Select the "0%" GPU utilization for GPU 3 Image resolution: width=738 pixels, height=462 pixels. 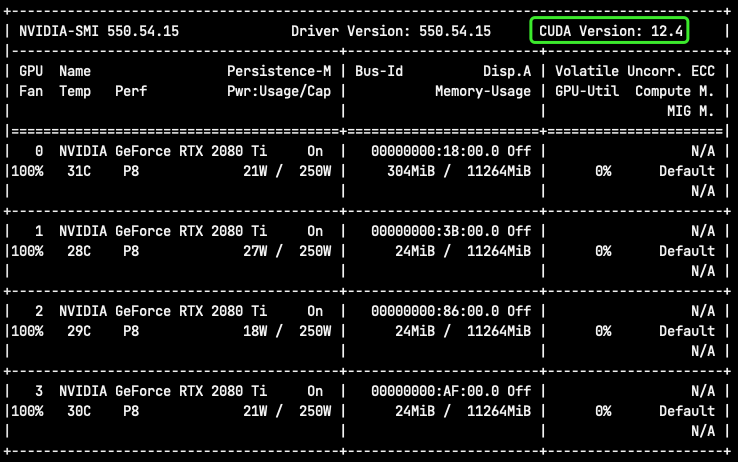click(603, 411)
